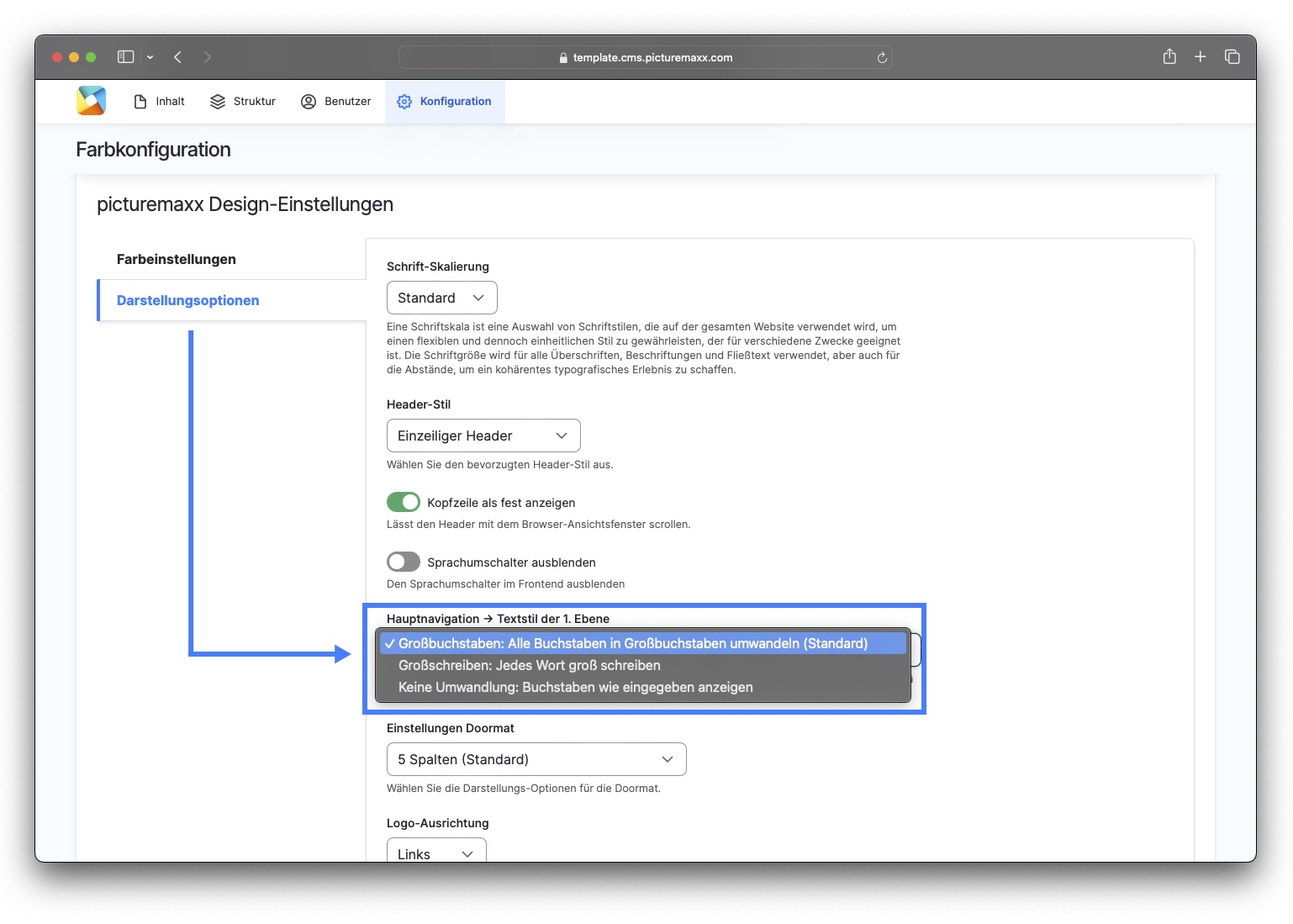This screenshot has height=924, width=1293.
Task: Go forward with the browser forward arrow
Action: click(x=208, y=57)
